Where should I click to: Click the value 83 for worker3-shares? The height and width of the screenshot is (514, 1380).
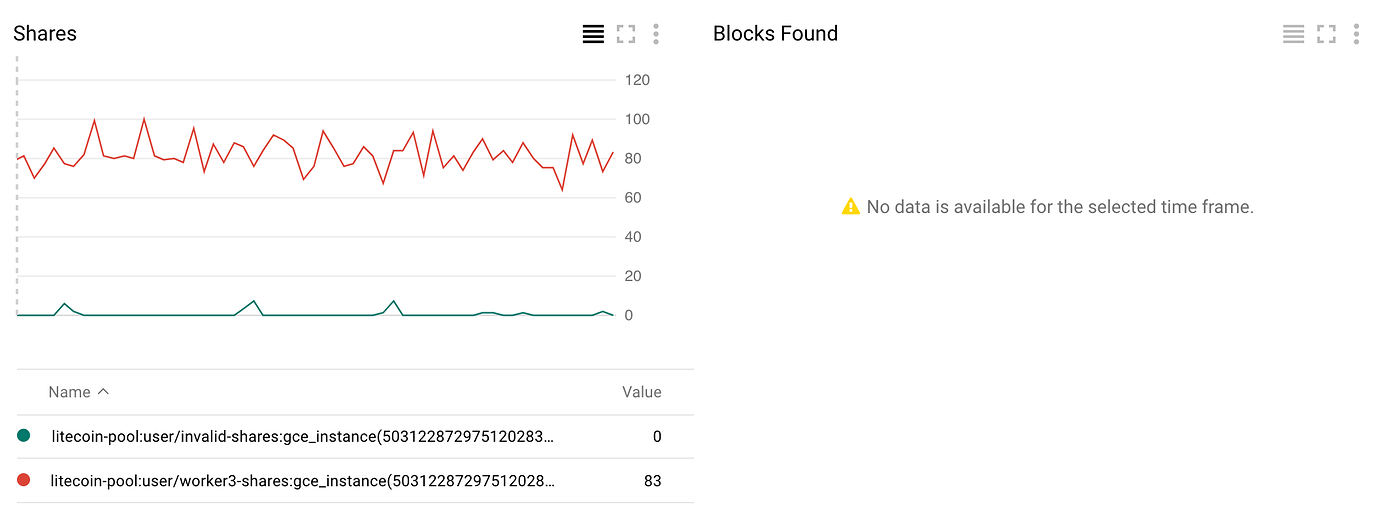click(x=652, y=480)
